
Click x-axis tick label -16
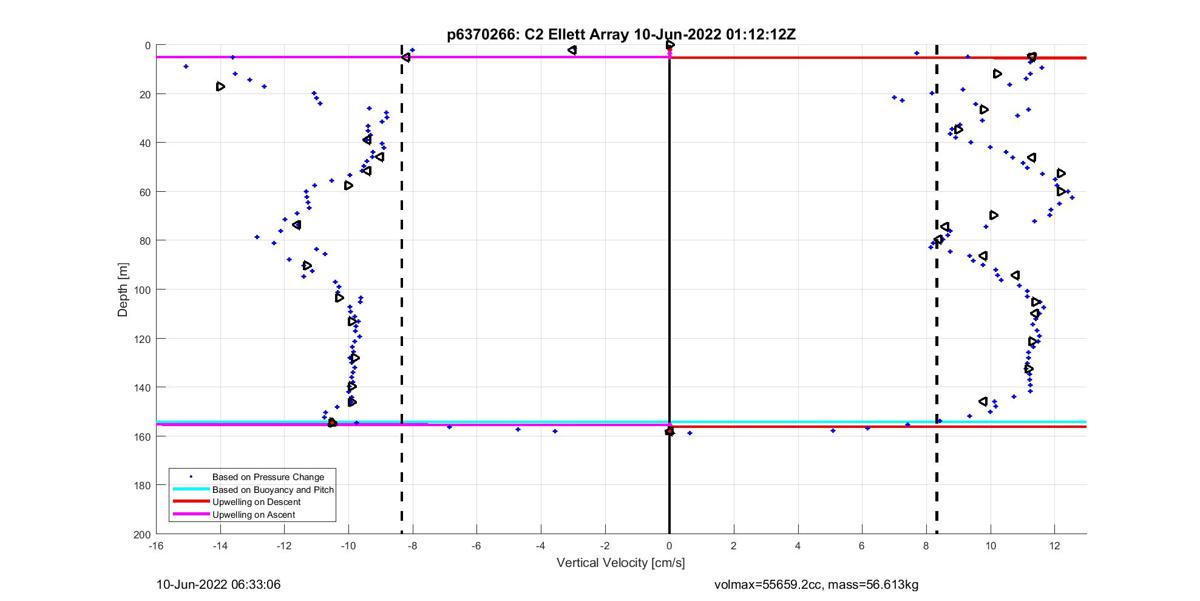156,546
